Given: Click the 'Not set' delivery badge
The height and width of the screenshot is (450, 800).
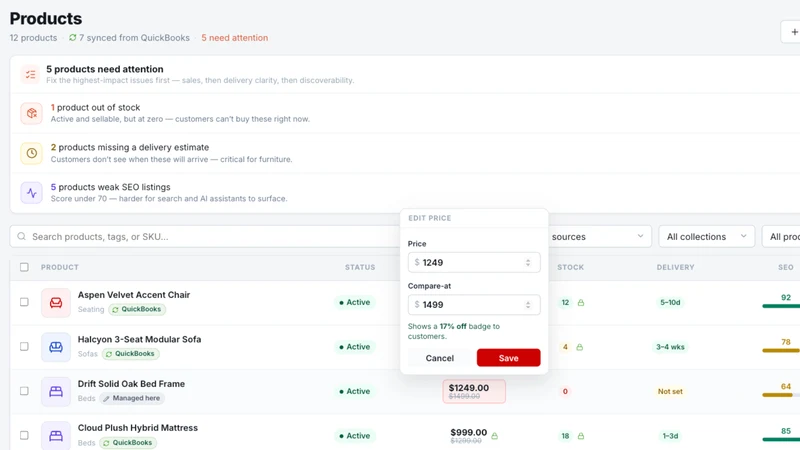Looking at the screenshot, I should click(670, 391).
